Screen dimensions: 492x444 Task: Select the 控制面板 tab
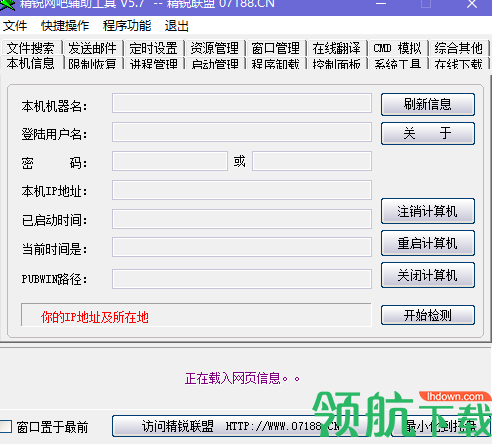(337, 63)
